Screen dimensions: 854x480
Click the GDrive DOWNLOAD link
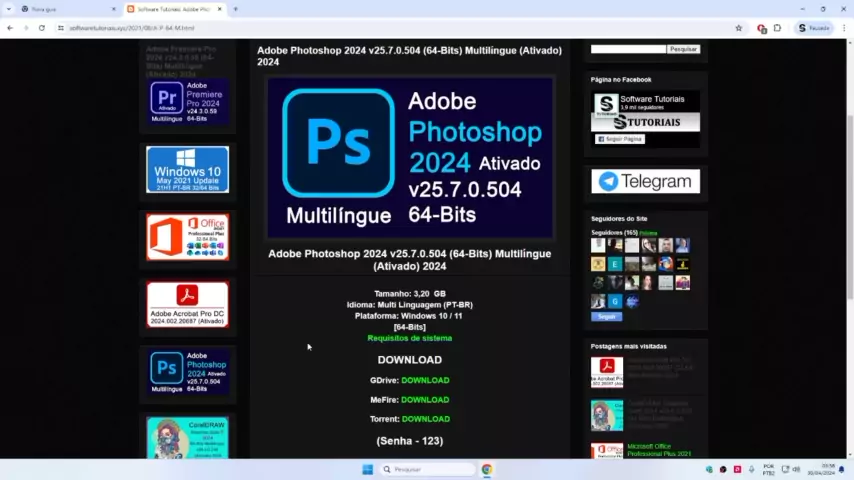[x=425, y=380]
